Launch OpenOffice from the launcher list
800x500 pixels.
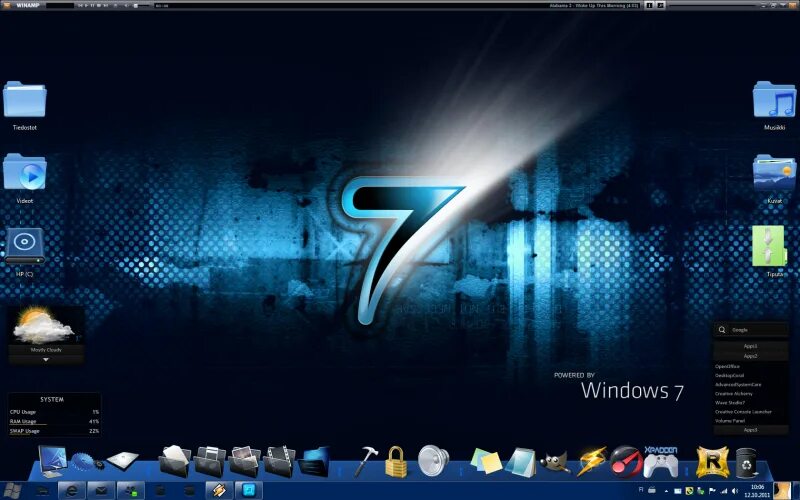(x=727, y=366)
